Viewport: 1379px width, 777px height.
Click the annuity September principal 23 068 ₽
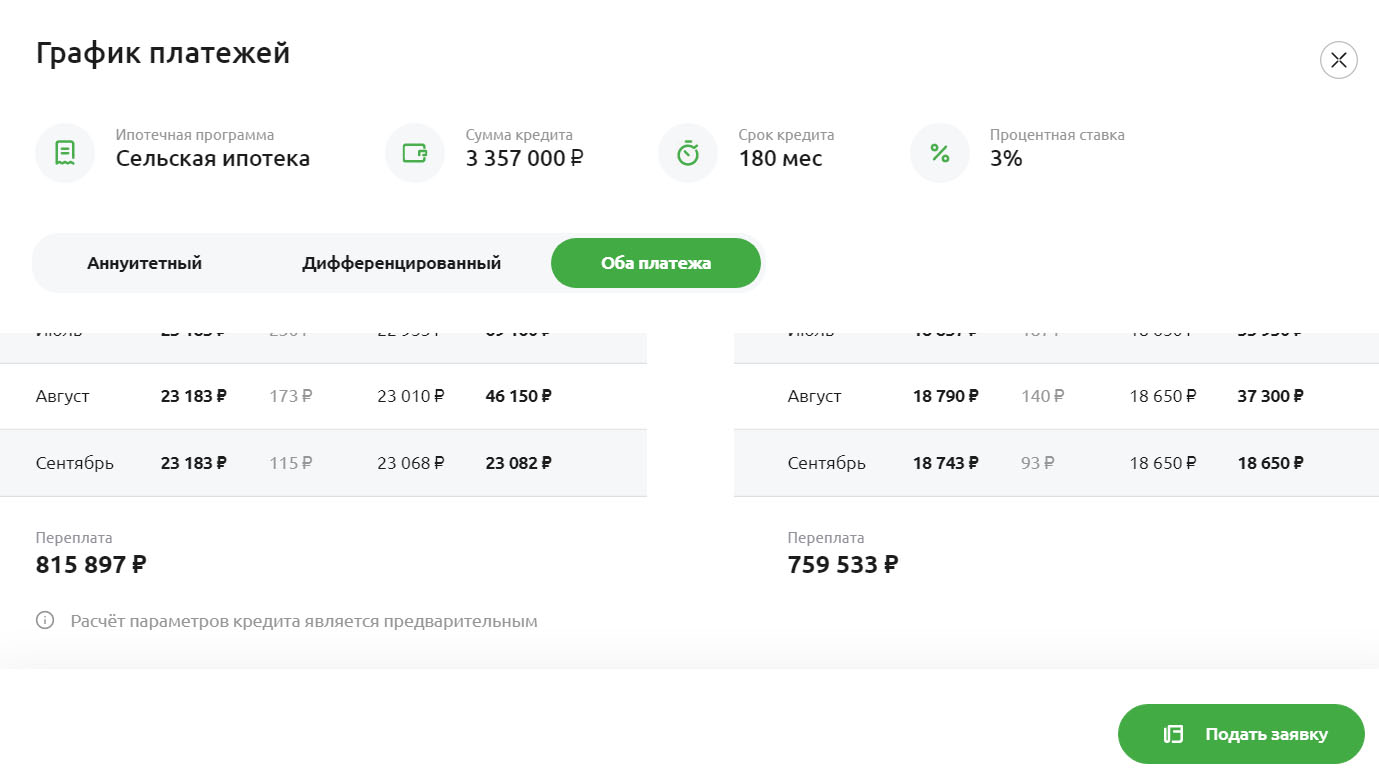tap(411, 463)
